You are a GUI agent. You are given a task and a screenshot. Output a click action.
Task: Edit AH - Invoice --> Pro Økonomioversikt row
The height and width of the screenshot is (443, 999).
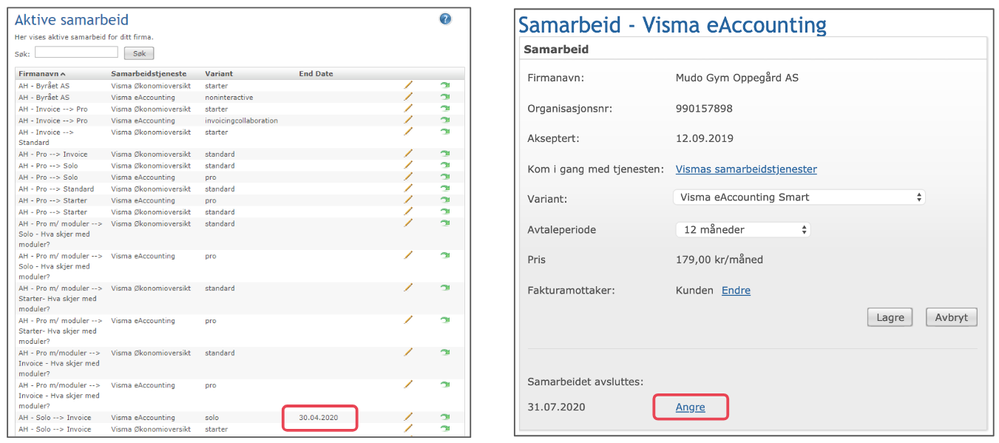[408, 108]
